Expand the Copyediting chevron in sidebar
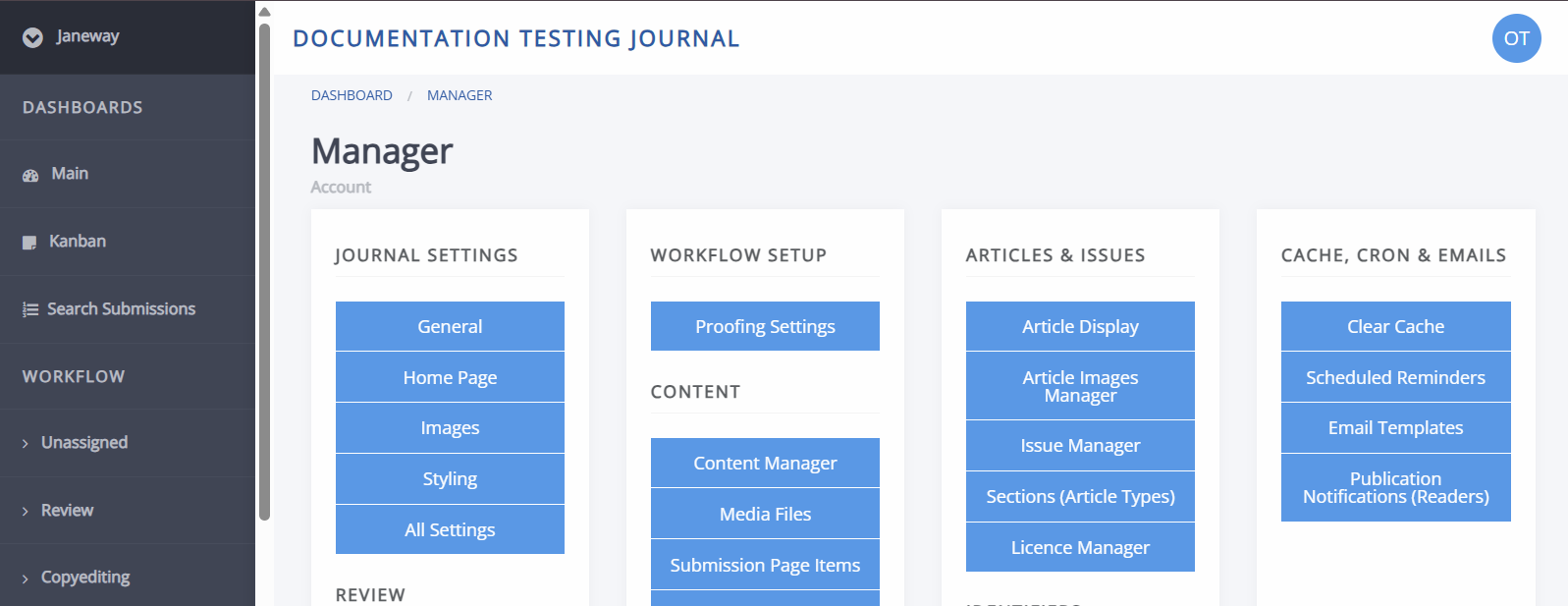The width and height of the screenshot is (1568, 606). click(x=26, y=578)
